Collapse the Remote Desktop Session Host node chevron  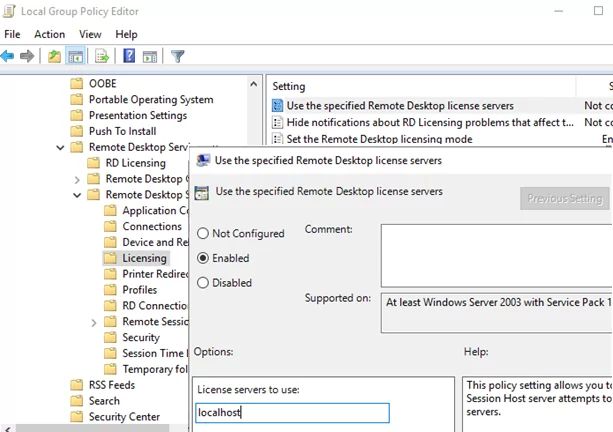coord(77,195)
